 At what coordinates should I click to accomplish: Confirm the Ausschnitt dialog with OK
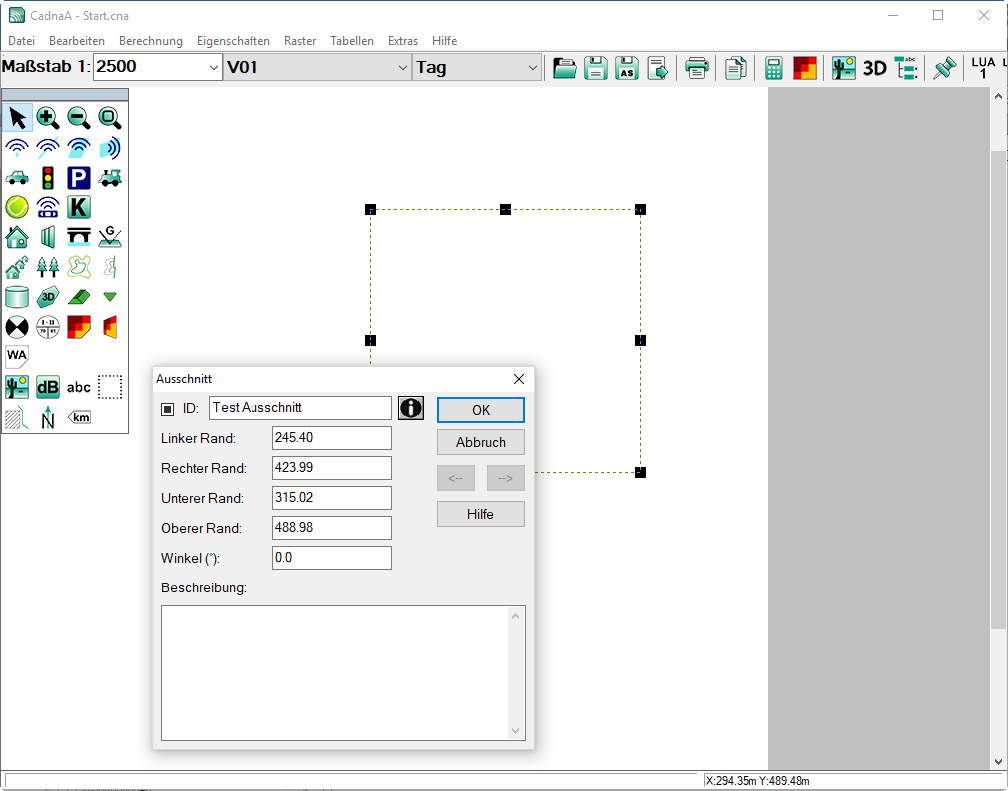tap(481, 410)
